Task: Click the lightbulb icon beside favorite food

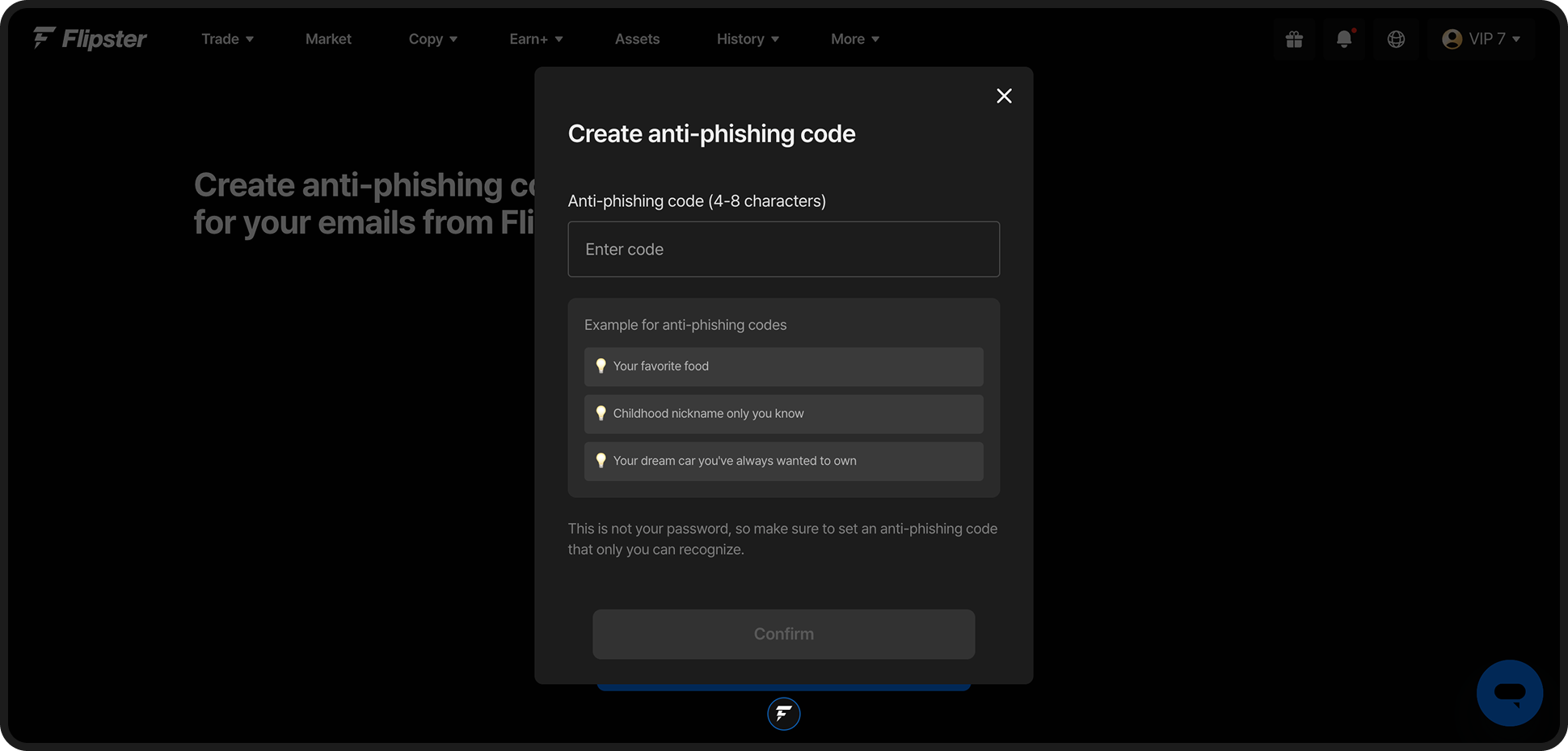Action: pos(601,365)
